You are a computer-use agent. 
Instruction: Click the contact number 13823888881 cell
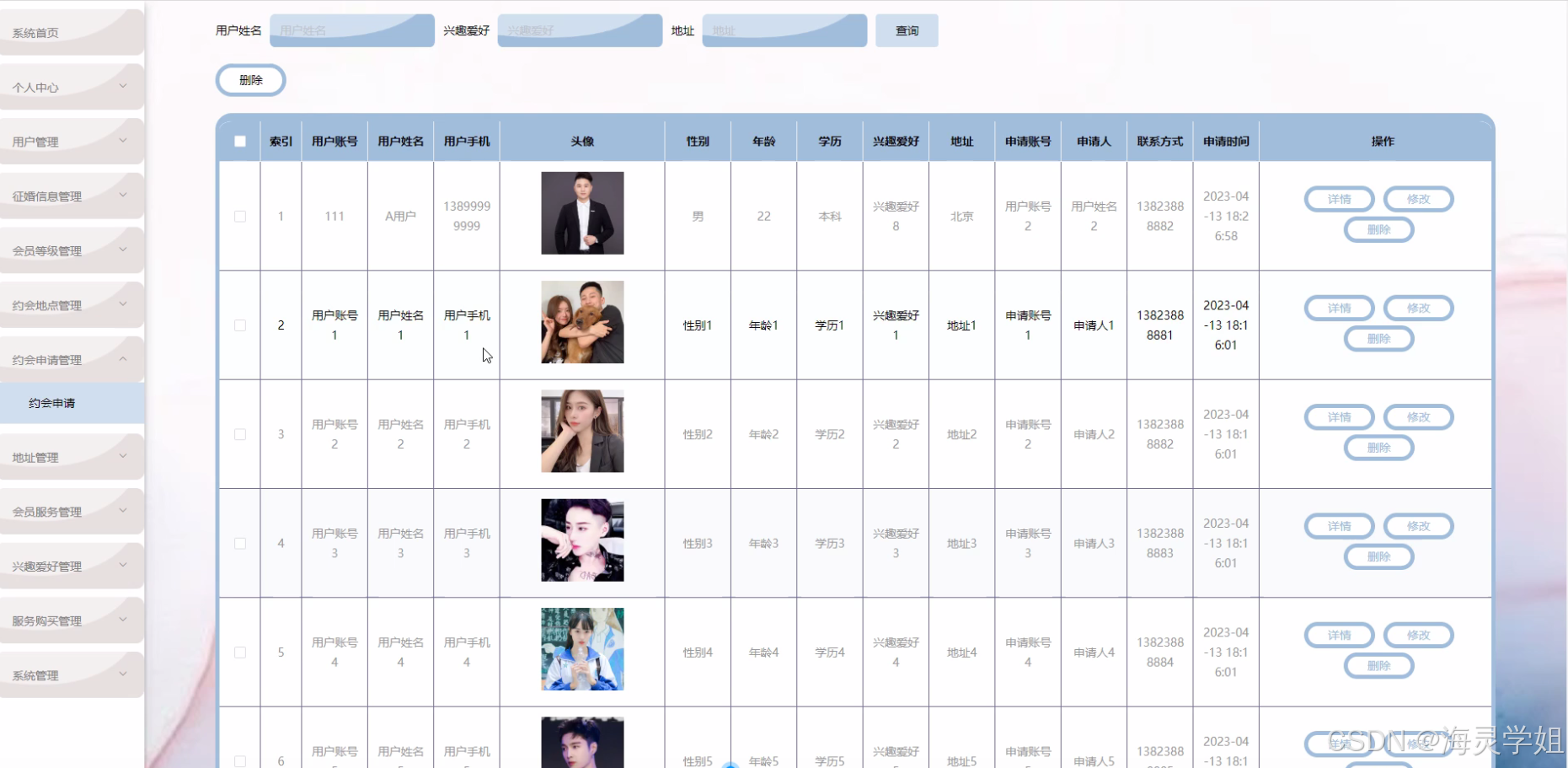point(1160,325)
